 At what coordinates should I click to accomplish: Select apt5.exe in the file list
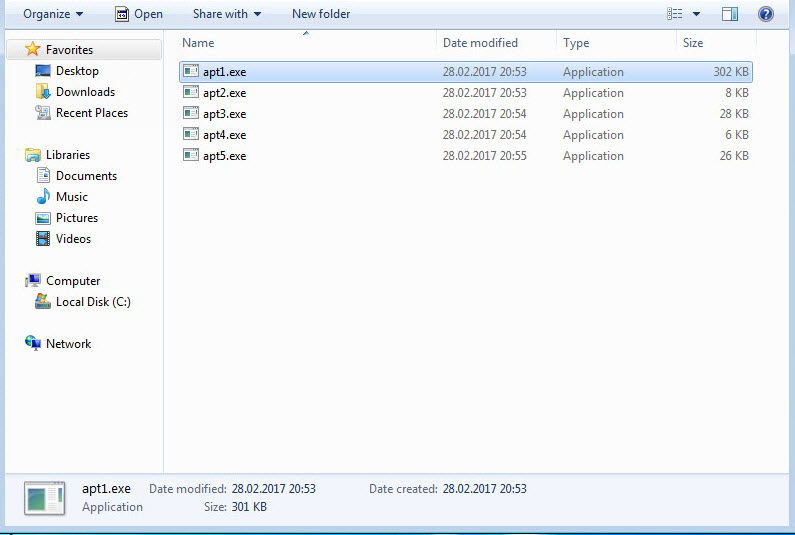coord(224,156)
